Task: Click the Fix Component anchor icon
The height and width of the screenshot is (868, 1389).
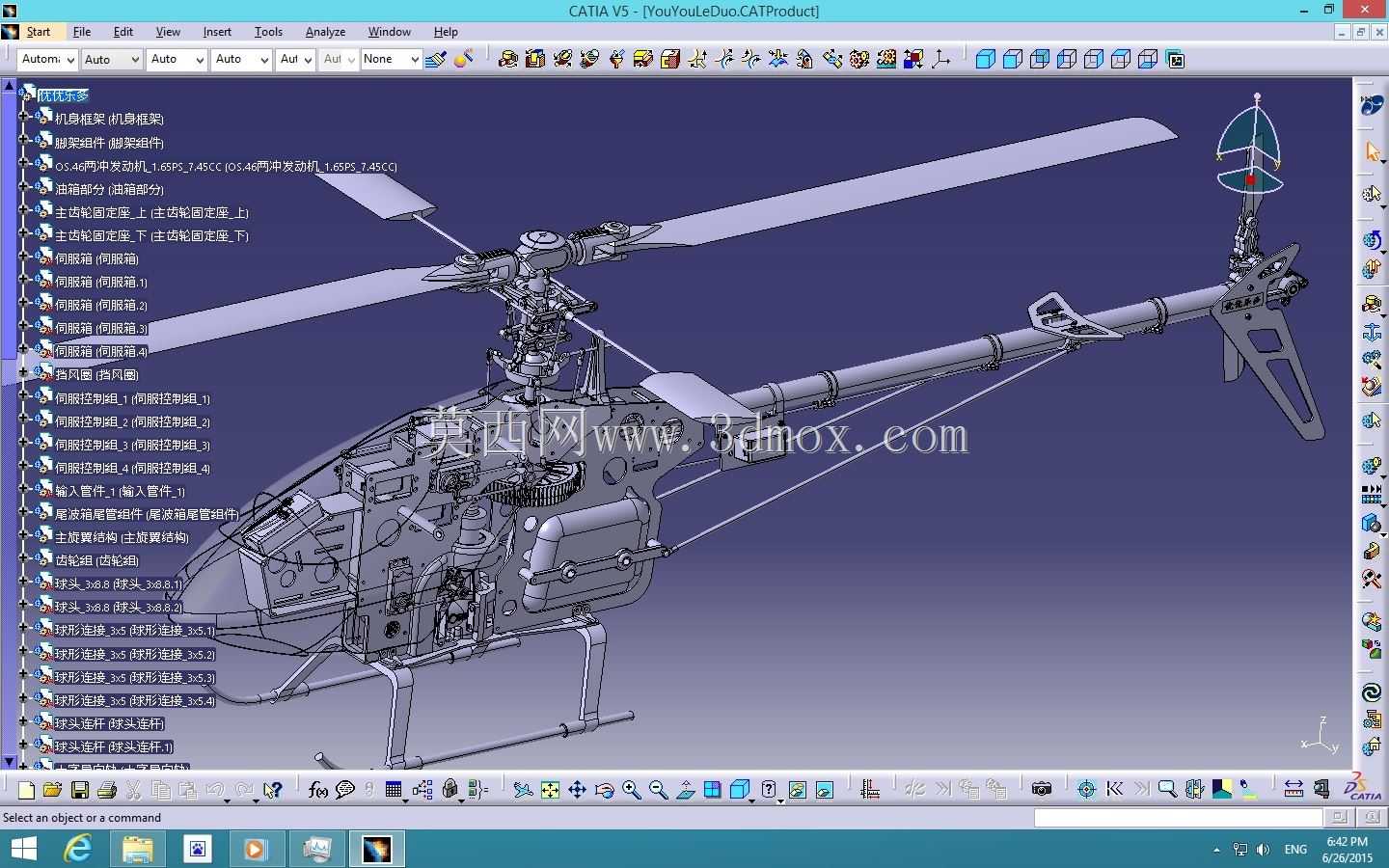Action: click(x=1372, y=333)
